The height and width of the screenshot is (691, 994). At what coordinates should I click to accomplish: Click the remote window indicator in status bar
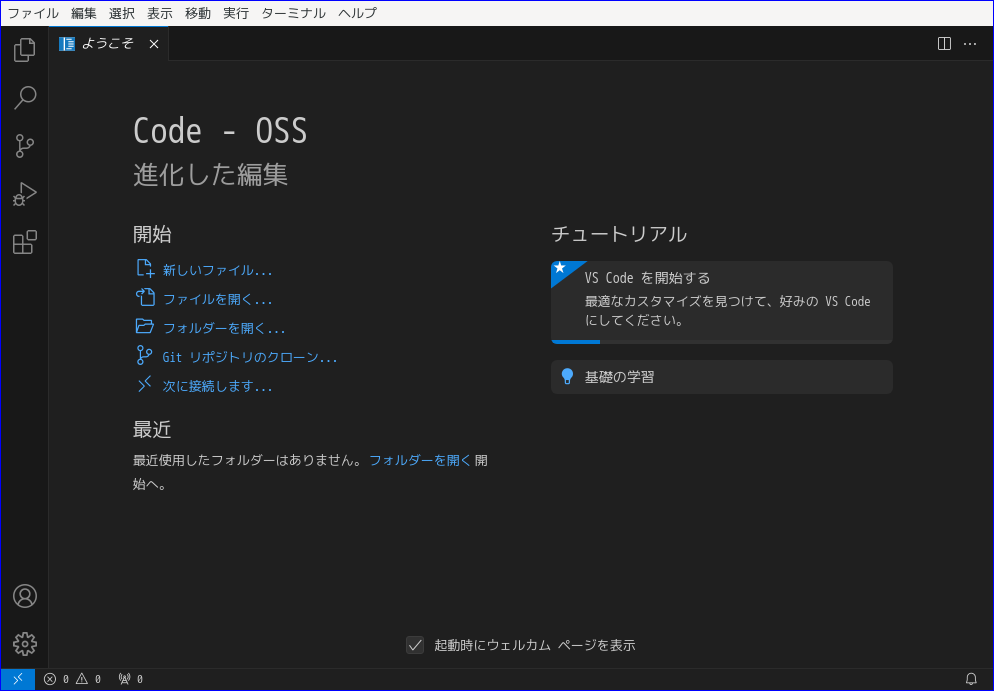coord(18,679)
